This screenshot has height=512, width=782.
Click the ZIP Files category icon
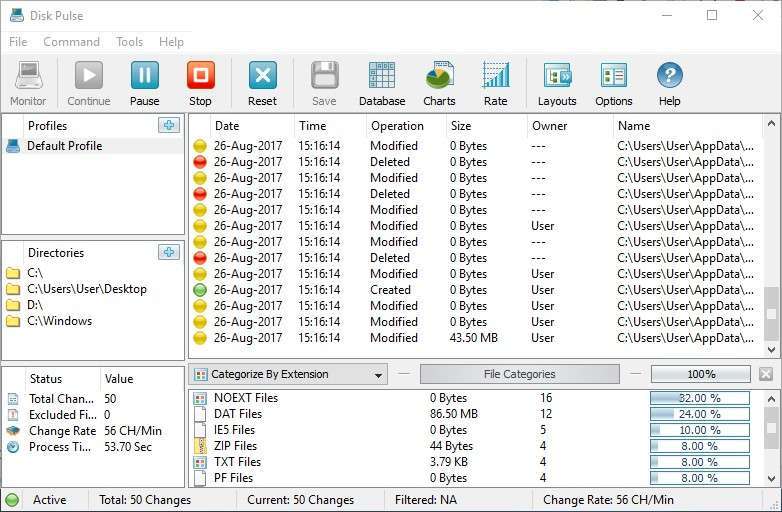pos(200,446)
